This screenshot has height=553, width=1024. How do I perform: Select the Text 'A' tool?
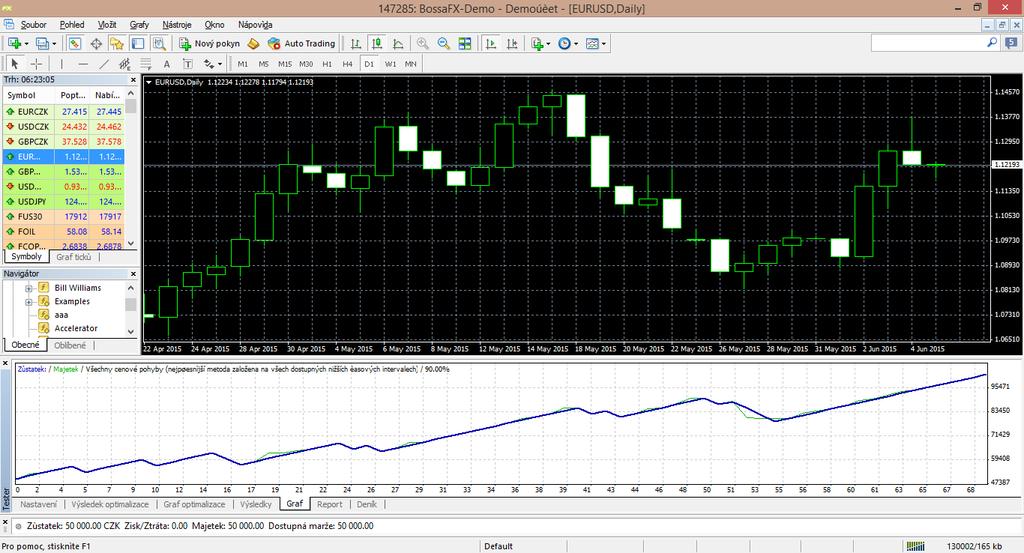pos(167,63)
